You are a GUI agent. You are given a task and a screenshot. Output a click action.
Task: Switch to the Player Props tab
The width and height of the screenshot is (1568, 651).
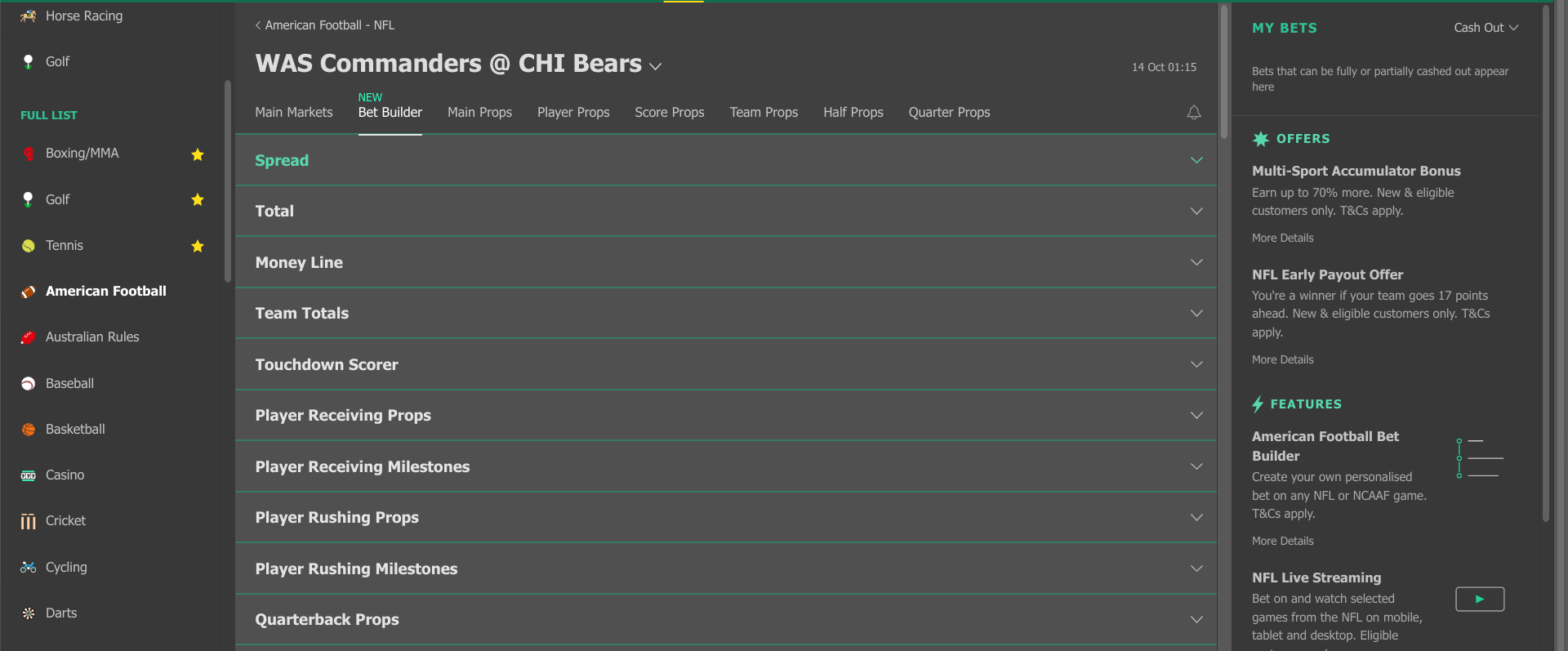click(x=573, y=113)
